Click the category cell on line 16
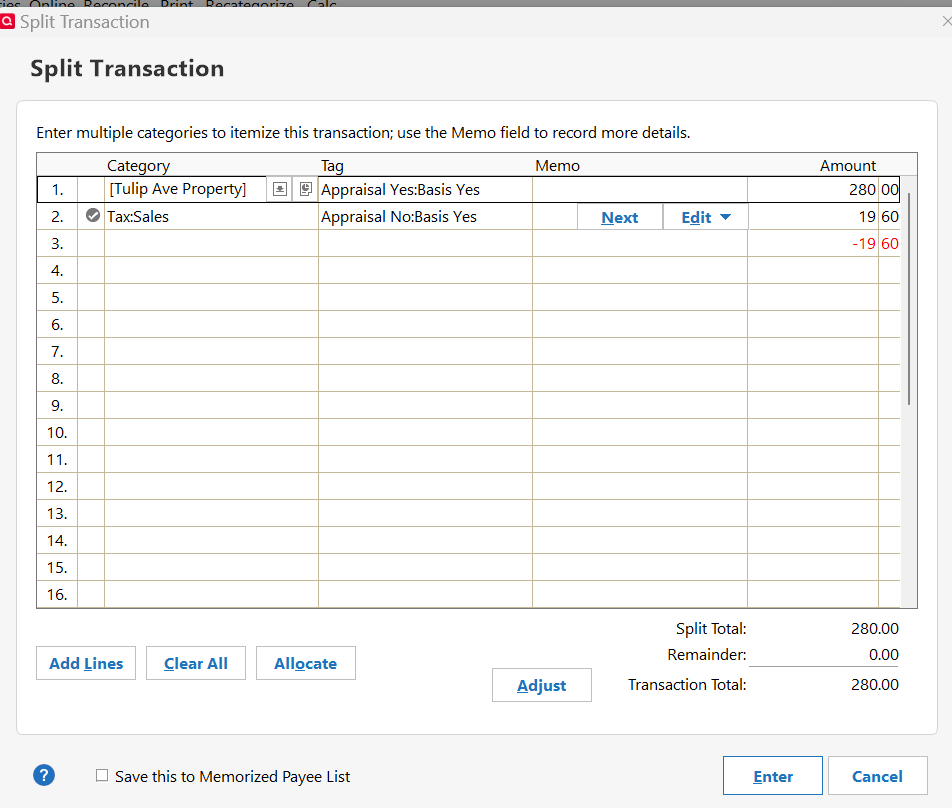 tap(211, 594)
